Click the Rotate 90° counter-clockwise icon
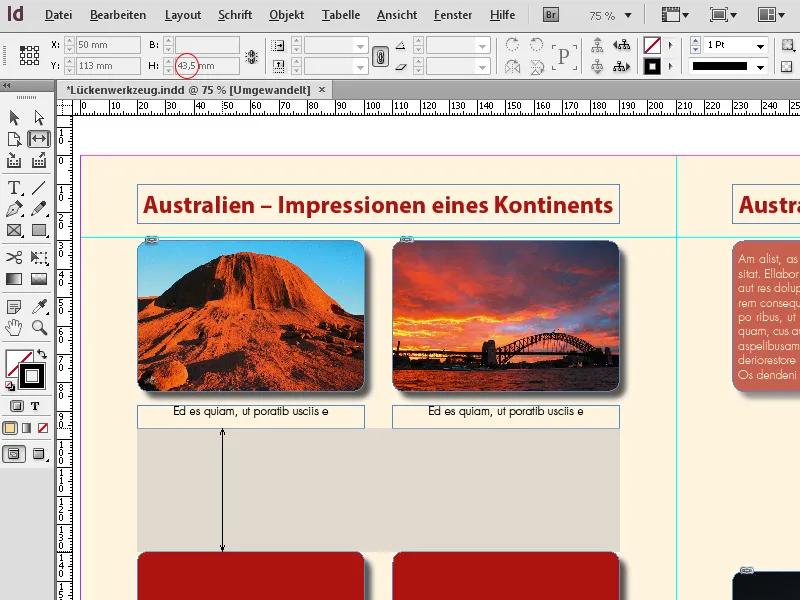The height and width of the screenshot is (600, 800). click(x=536, y=45)
